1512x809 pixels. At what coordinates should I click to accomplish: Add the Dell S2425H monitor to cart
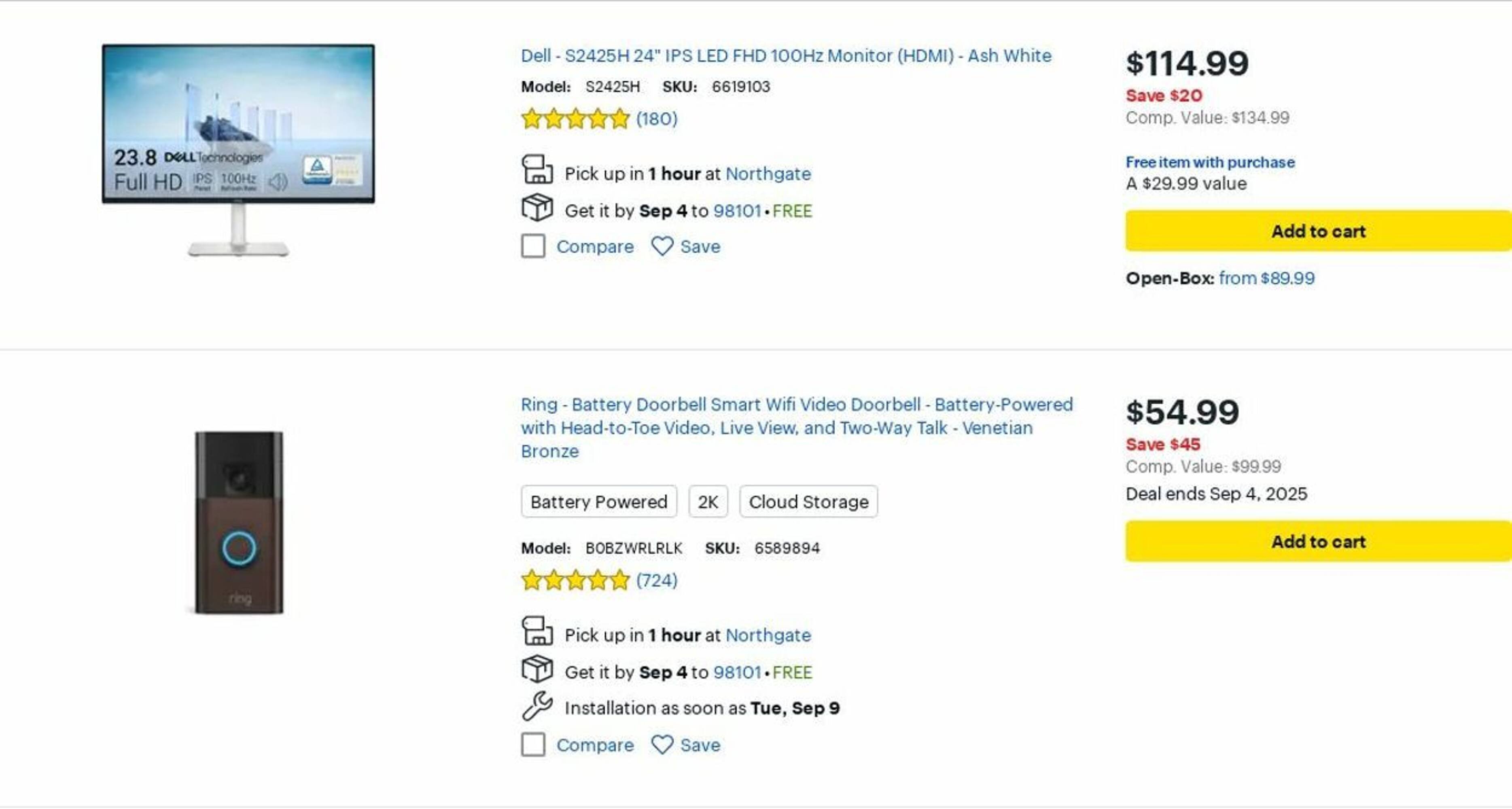point(1318,231)
